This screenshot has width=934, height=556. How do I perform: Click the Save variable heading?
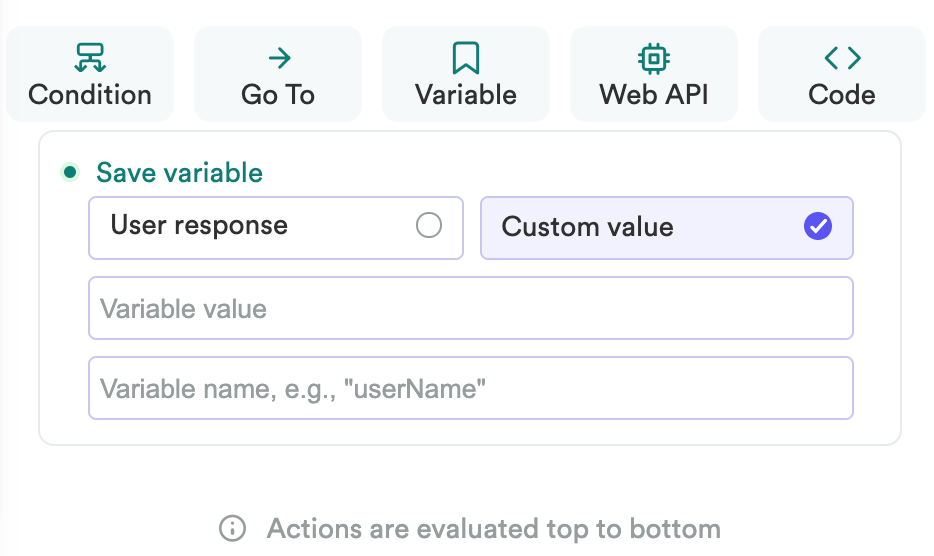(180, 173)
